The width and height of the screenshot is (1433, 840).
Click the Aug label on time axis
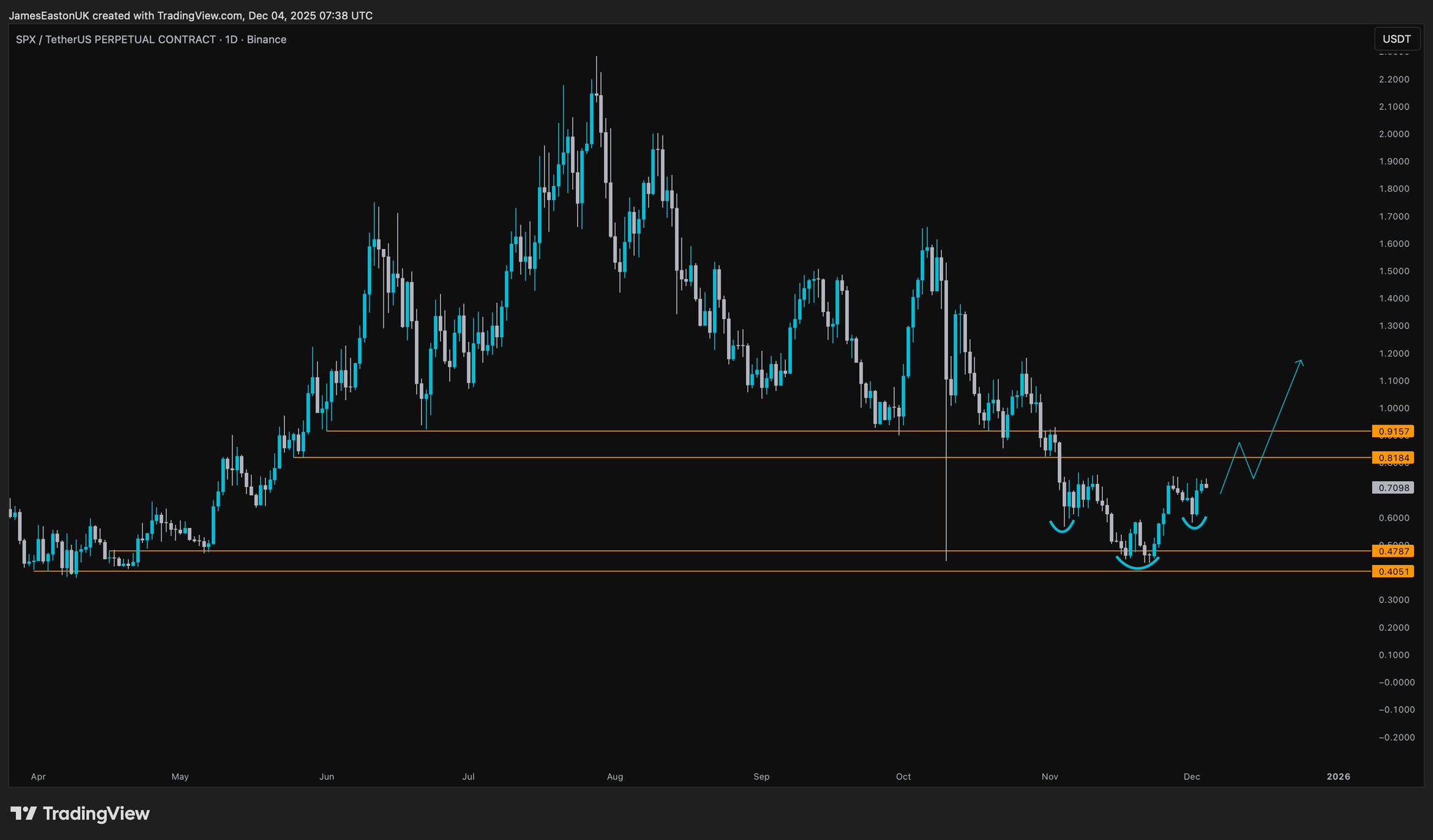click(614, 776)
